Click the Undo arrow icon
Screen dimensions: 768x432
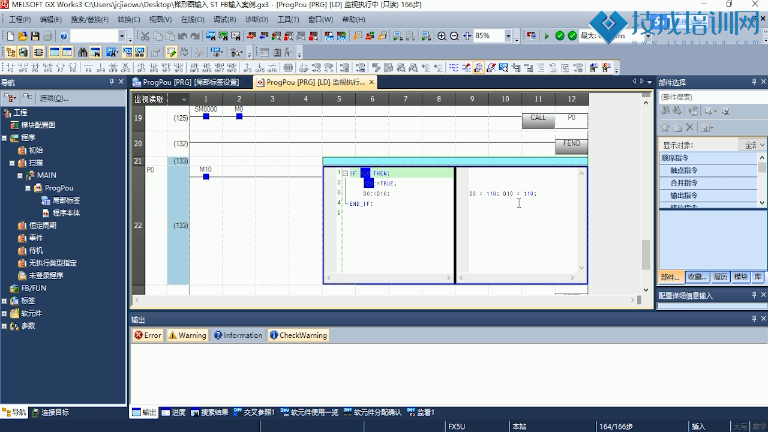[183, 36]
